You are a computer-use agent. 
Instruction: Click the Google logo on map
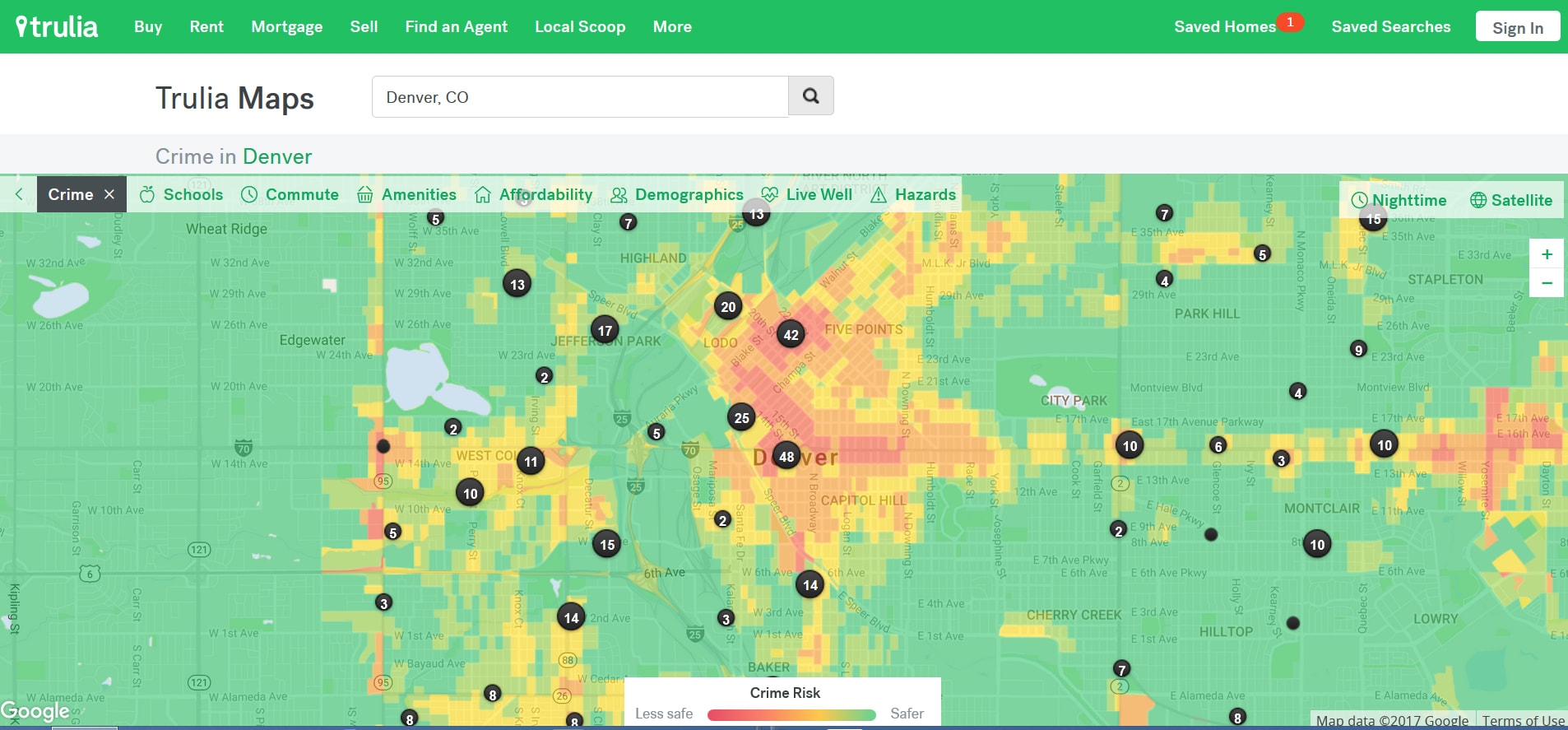(35, 711)
